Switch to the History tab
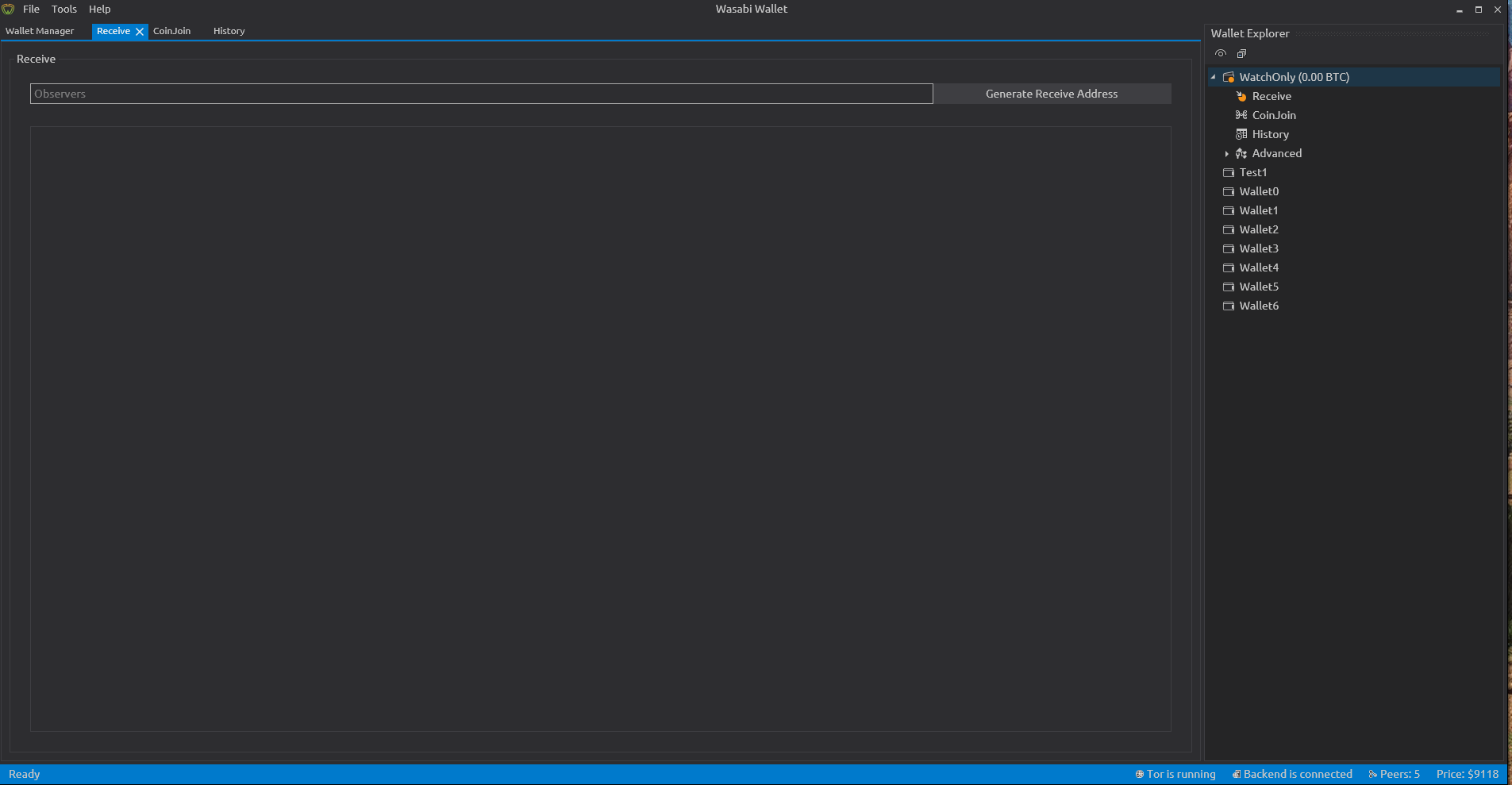This screenshot has width=1512, height=785. (229, 31)
